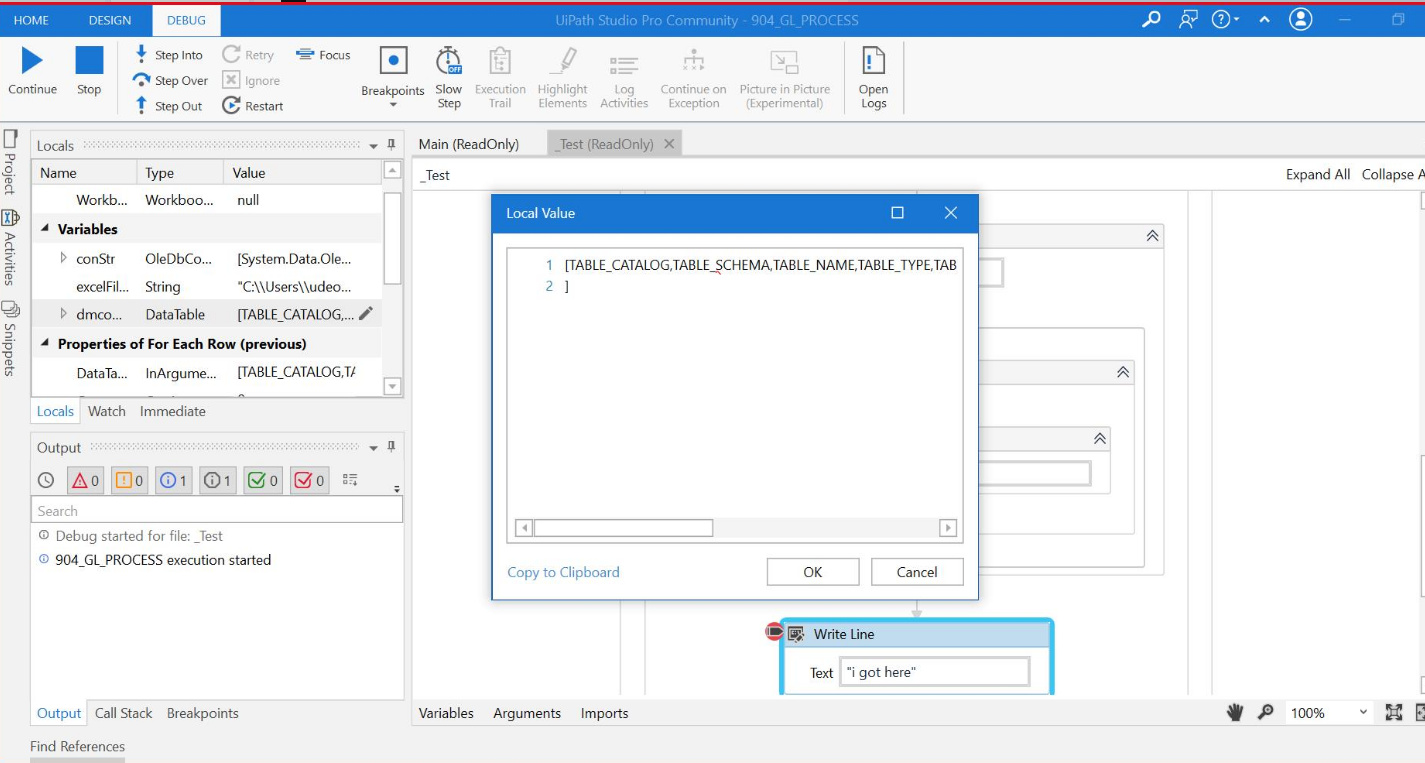Expand the conStr variable row

(x=63, y=258)
